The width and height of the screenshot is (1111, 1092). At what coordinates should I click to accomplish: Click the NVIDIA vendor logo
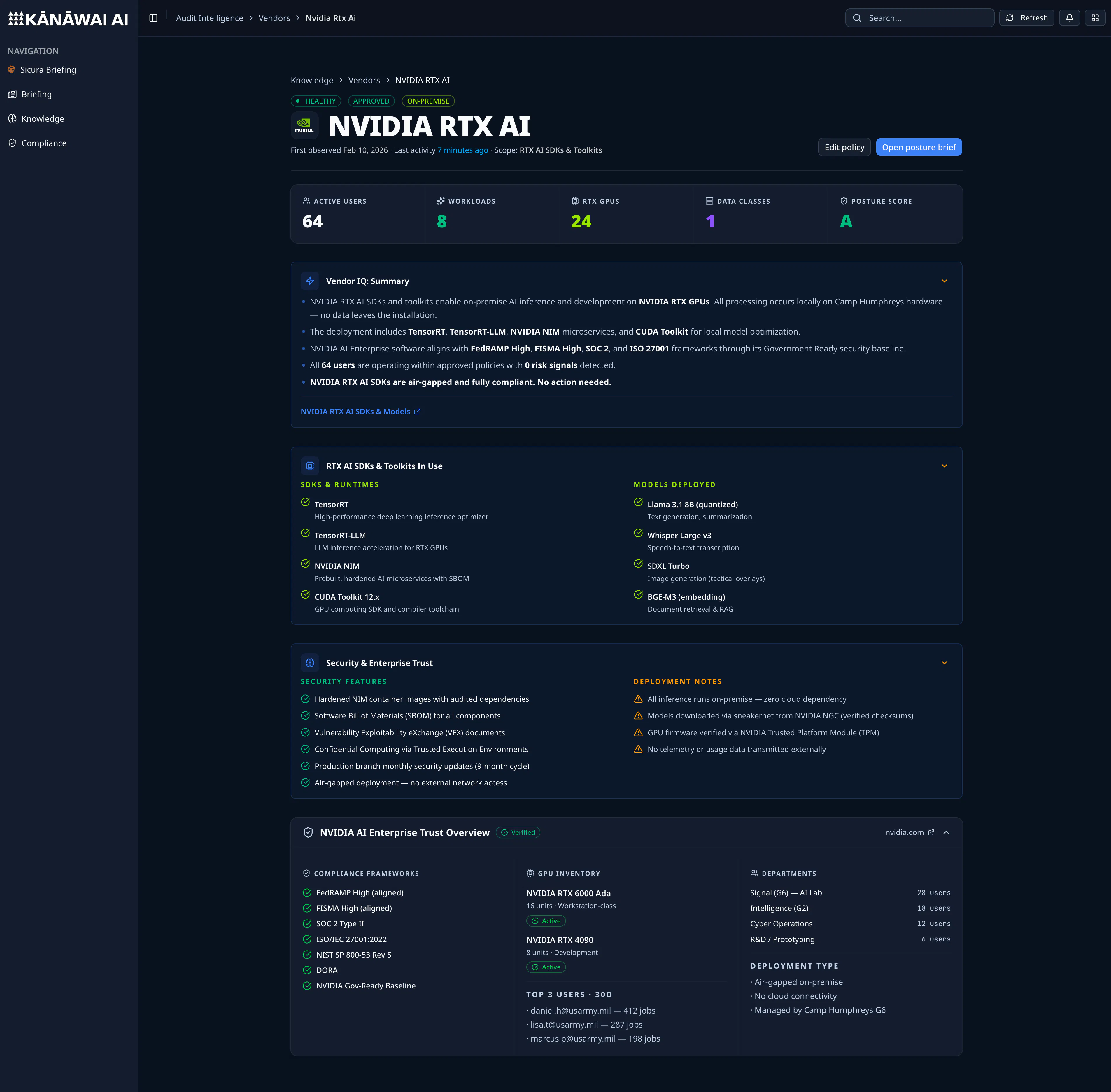click(x=304, y=126)
